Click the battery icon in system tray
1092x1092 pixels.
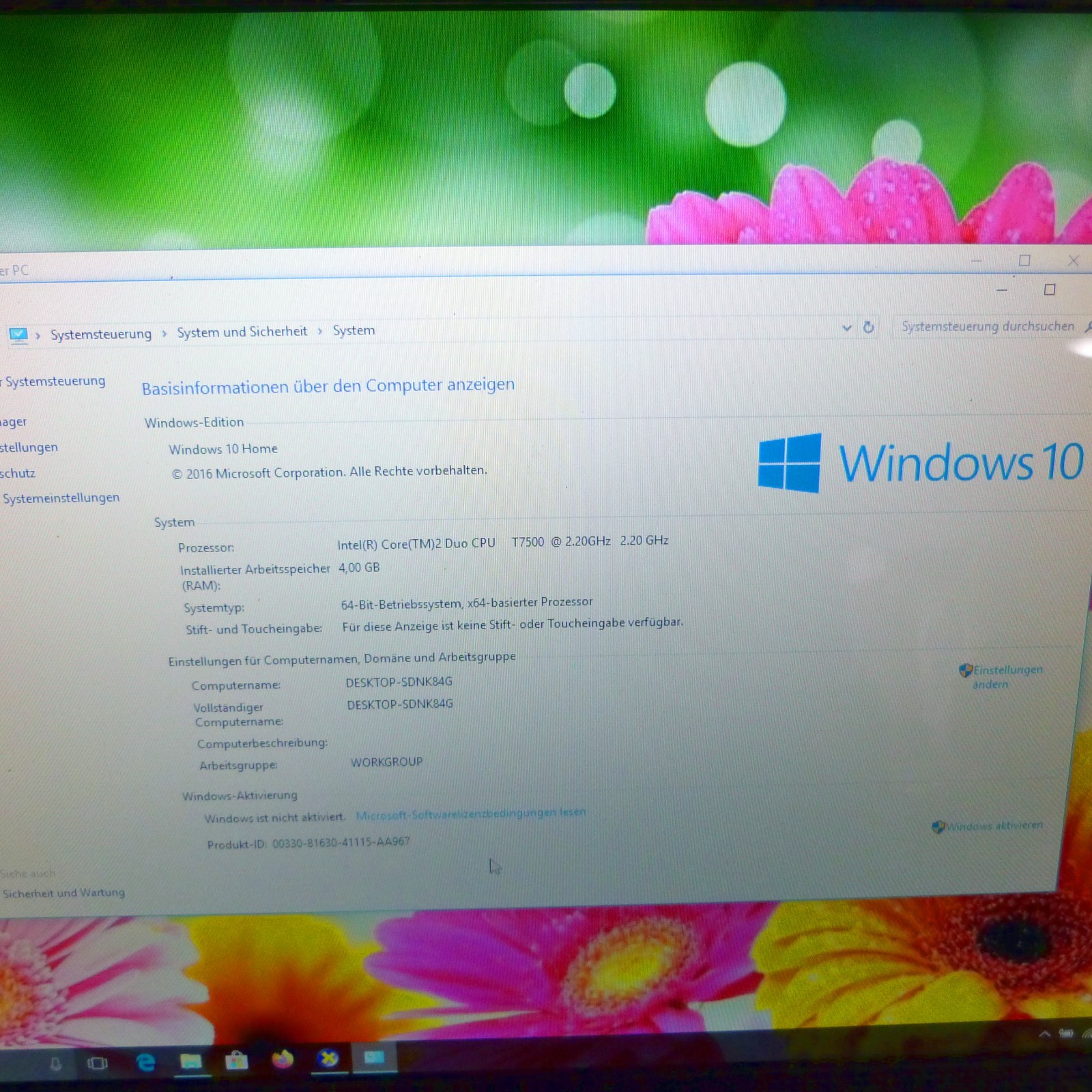(1066, 1033)
